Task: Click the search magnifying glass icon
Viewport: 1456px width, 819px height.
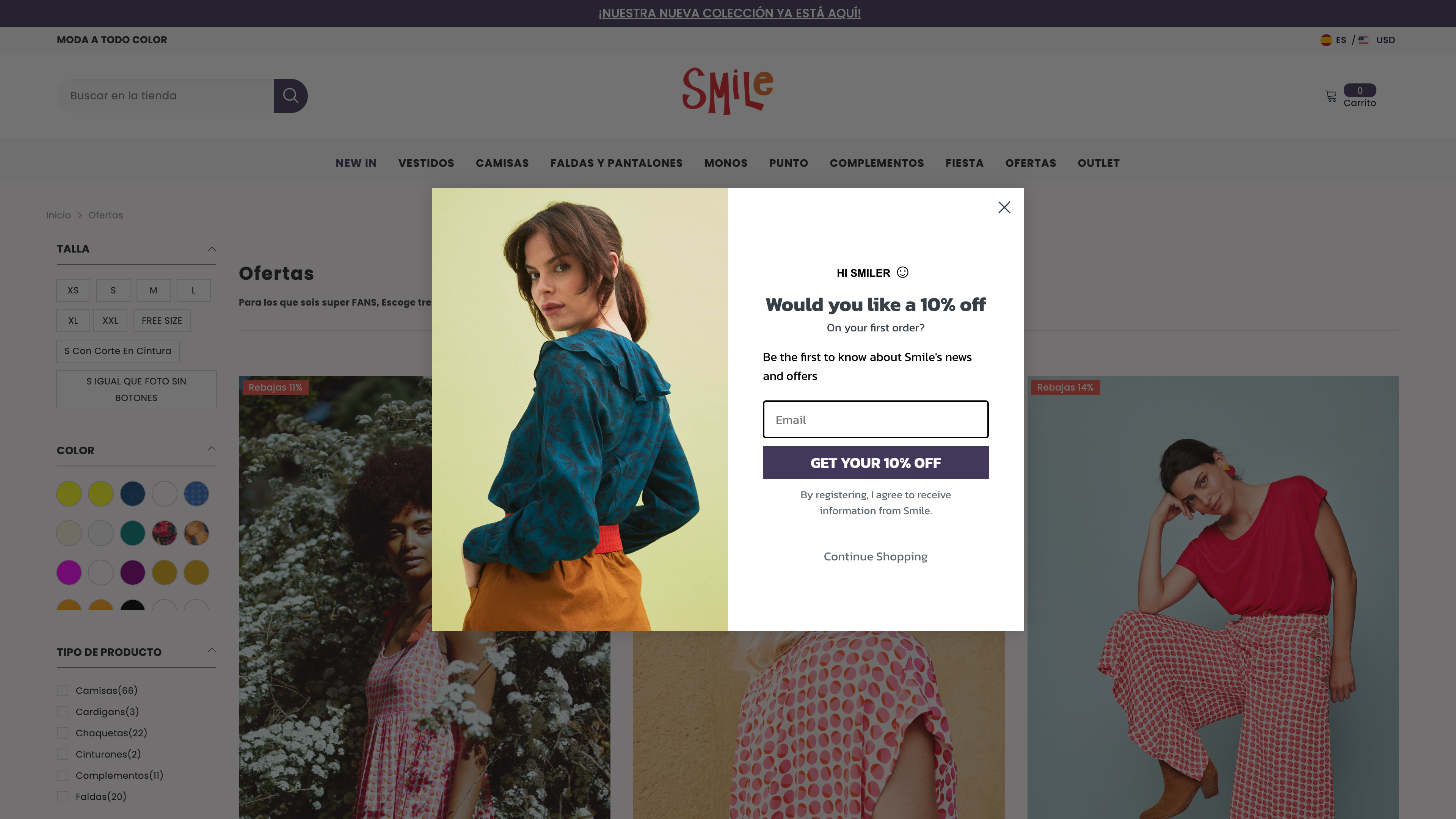Action: point(290,95)
